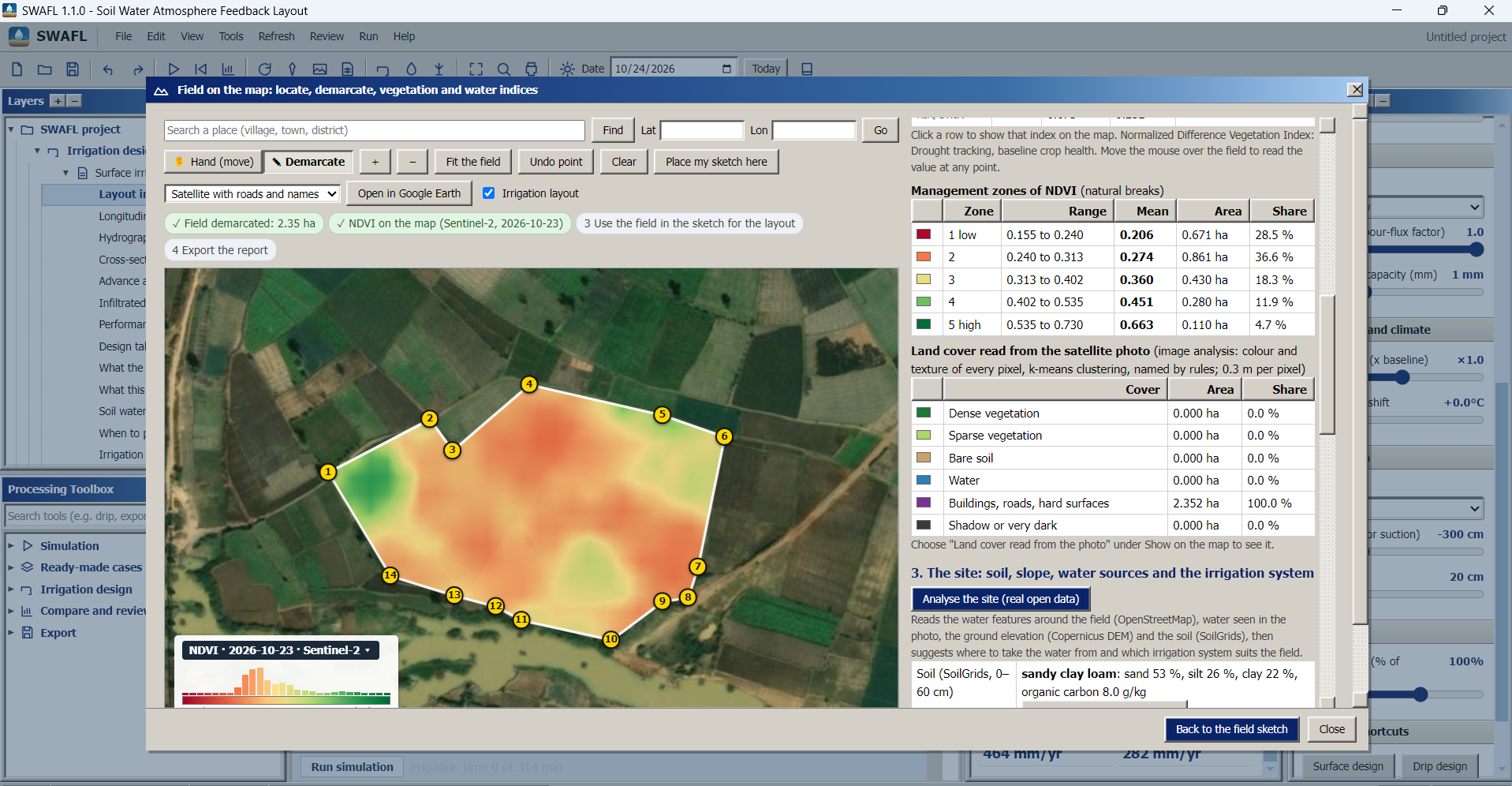This screenshot has height=786, width=1512.
Task: Click the plus icon in Layers header
Action: 58,101
